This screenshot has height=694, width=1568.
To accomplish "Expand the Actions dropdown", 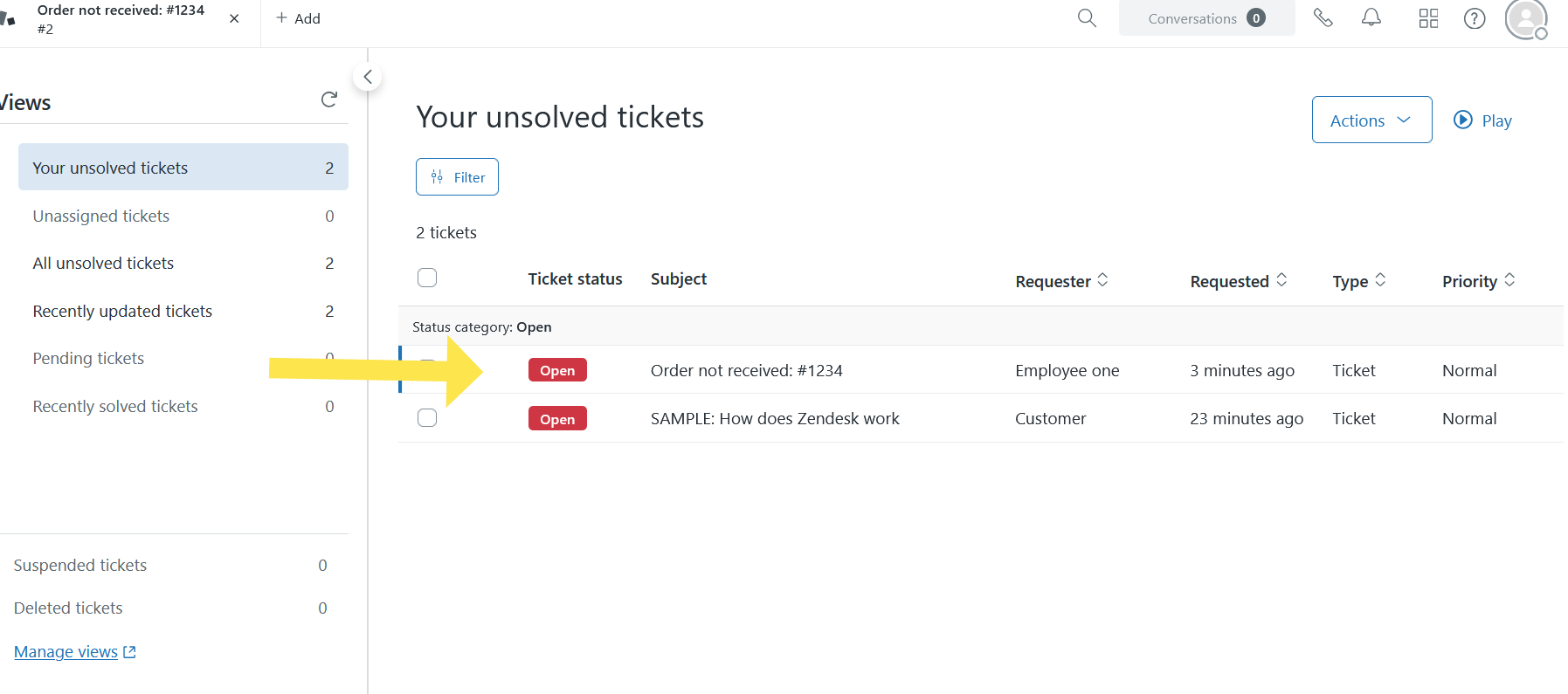I will coord(1371,120).
